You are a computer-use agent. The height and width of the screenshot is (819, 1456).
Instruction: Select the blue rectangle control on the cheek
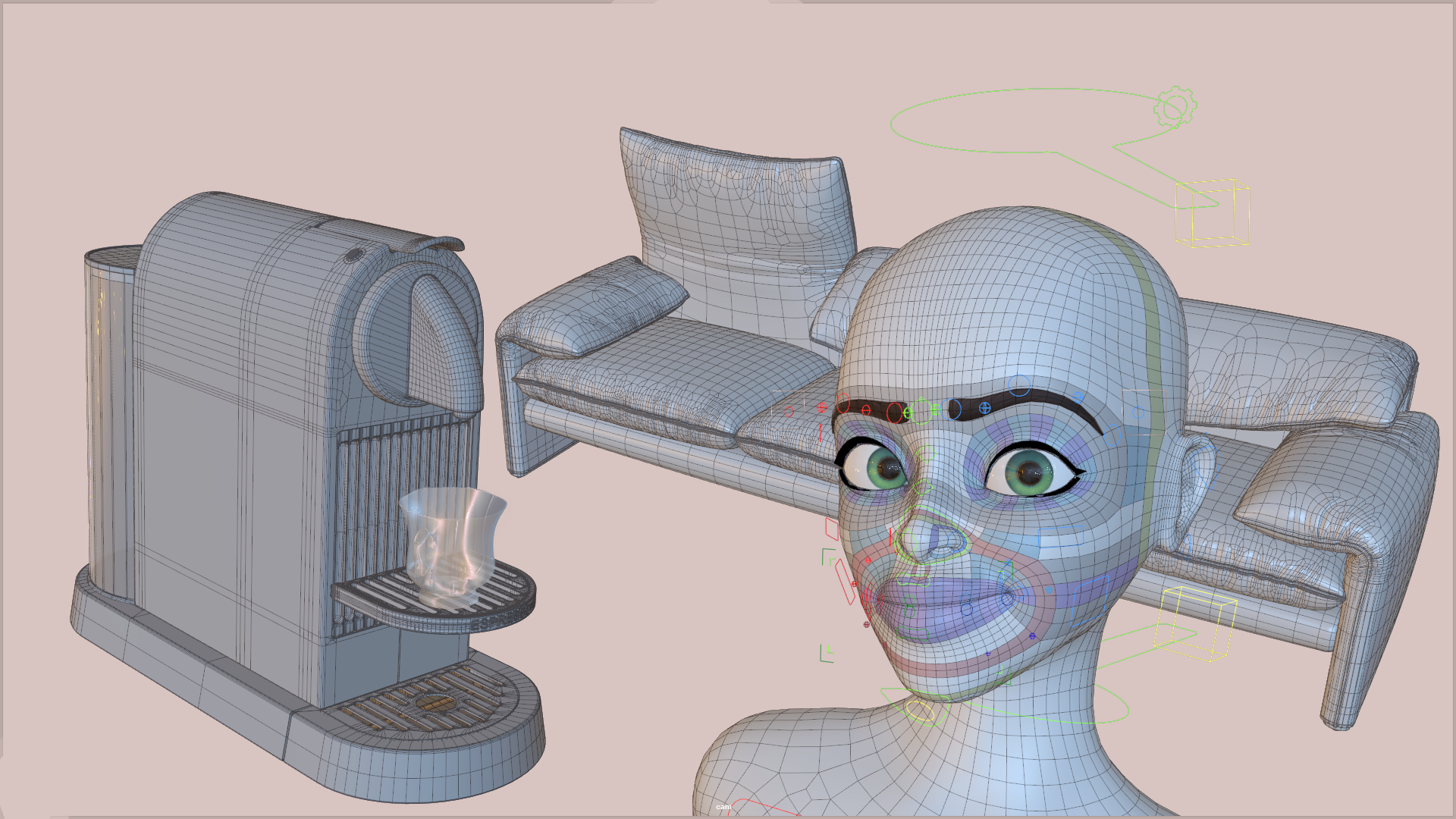pos(1062,538)
